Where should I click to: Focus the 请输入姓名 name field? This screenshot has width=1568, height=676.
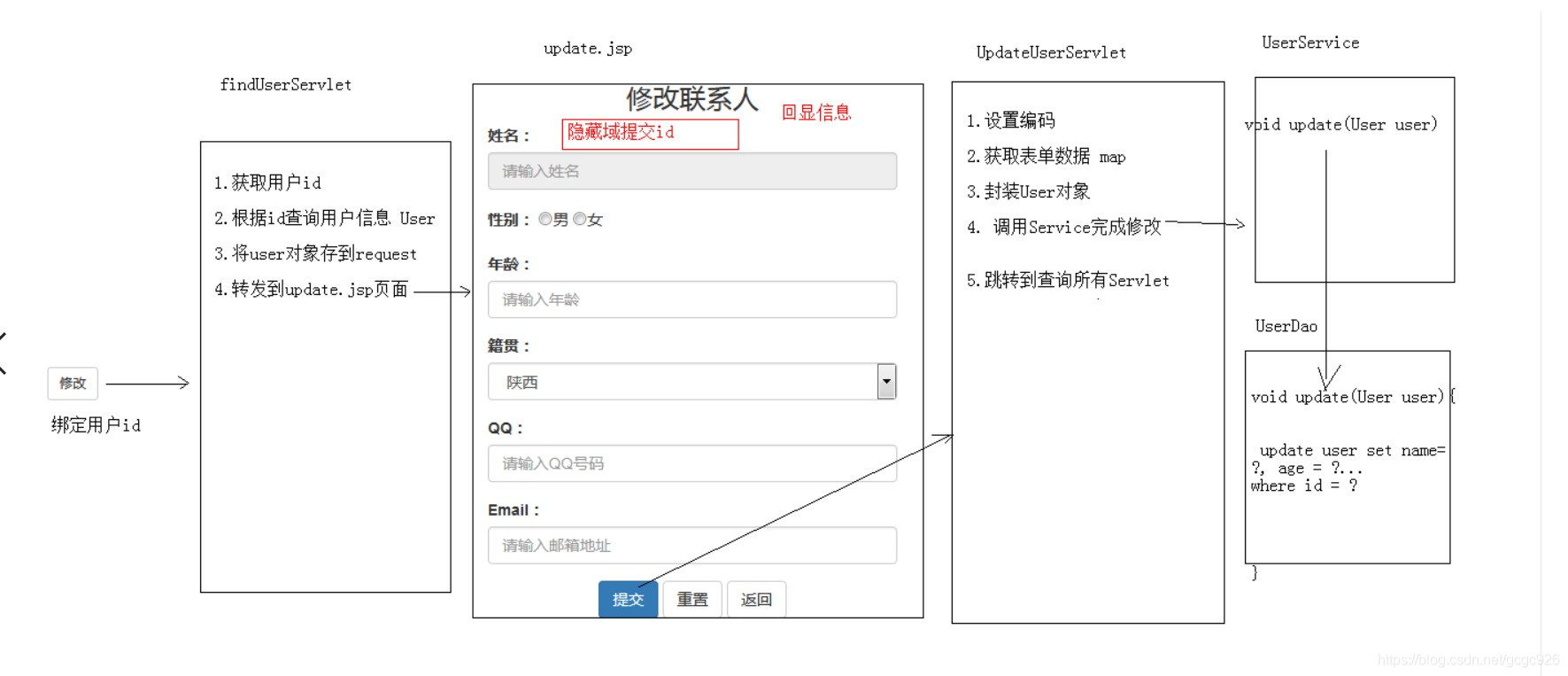[x=692, y=171]
